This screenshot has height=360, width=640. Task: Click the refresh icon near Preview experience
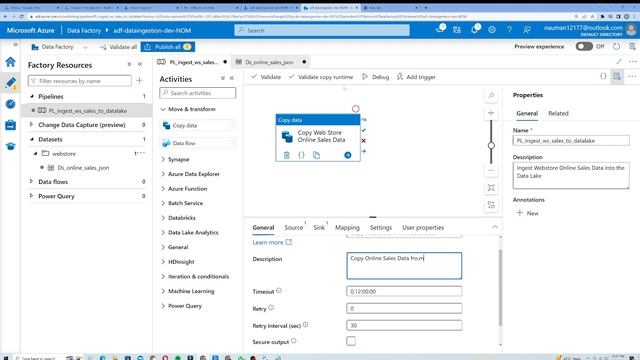[616, 47]
